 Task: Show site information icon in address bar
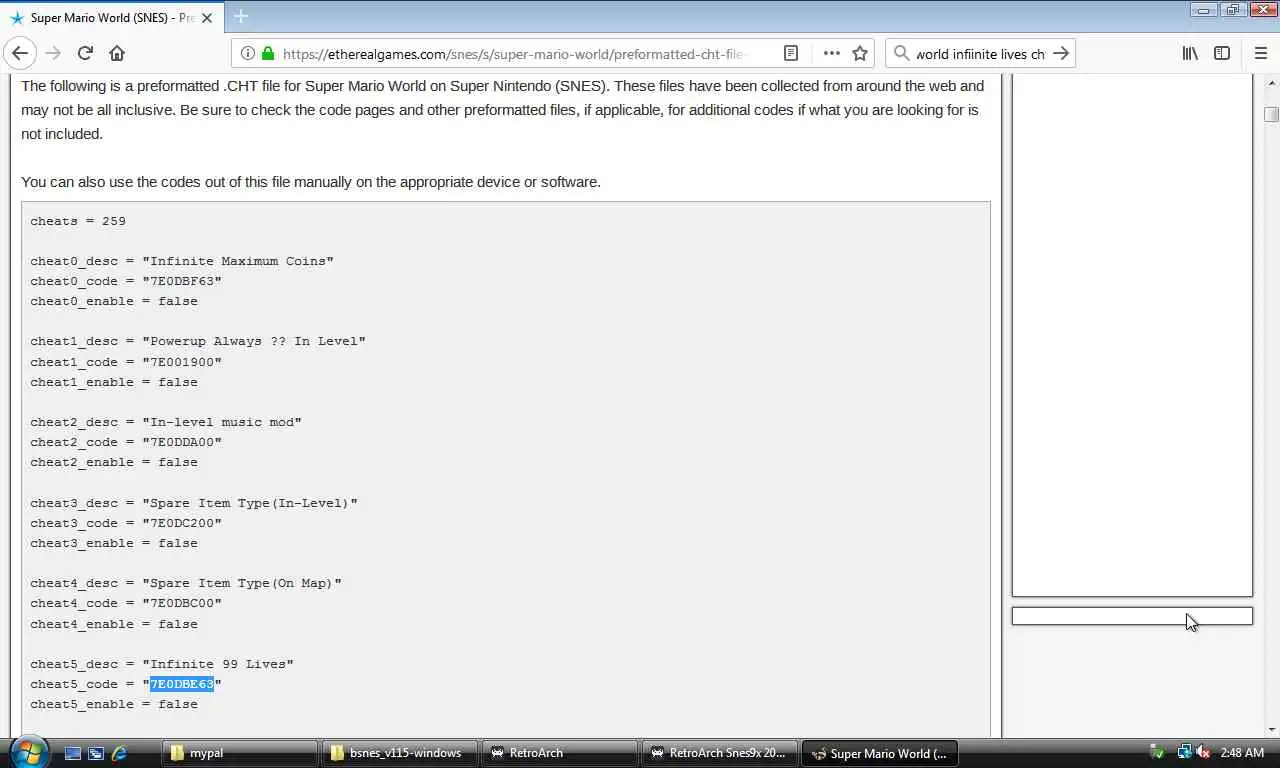(x=247, y=53)
